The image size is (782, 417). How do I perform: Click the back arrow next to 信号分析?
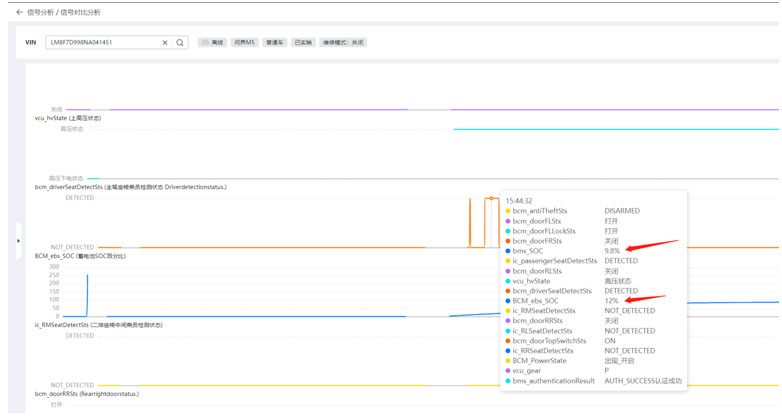19,12
